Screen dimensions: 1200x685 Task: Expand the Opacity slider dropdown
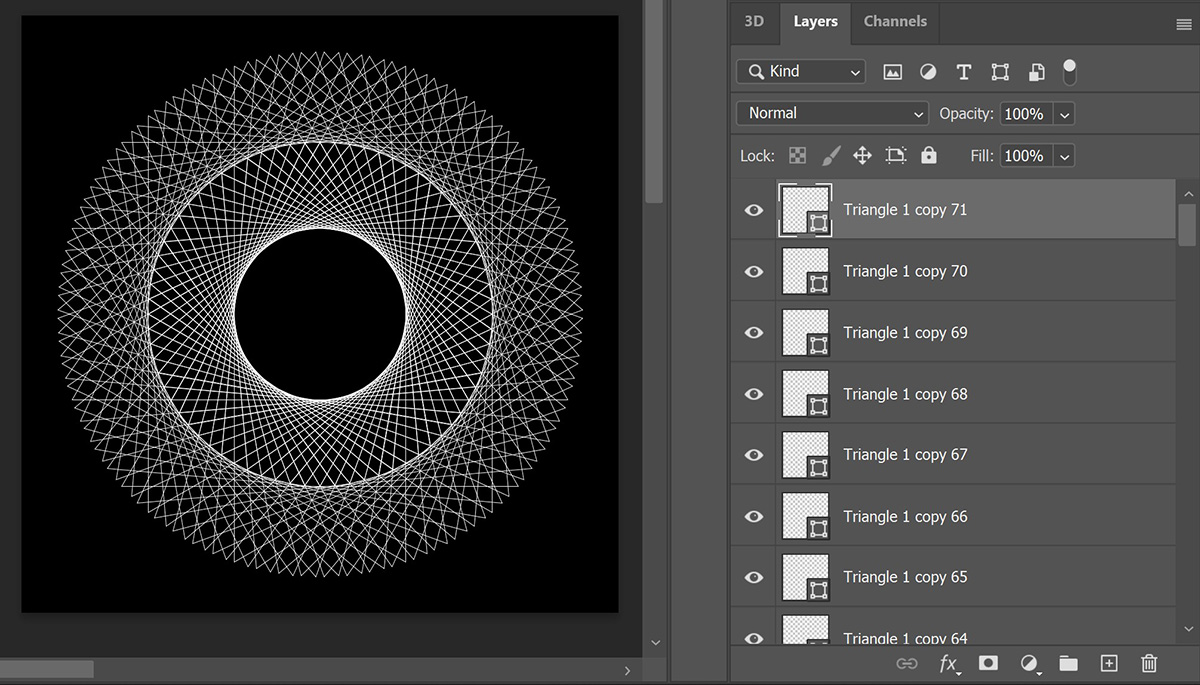[1064, 113]
